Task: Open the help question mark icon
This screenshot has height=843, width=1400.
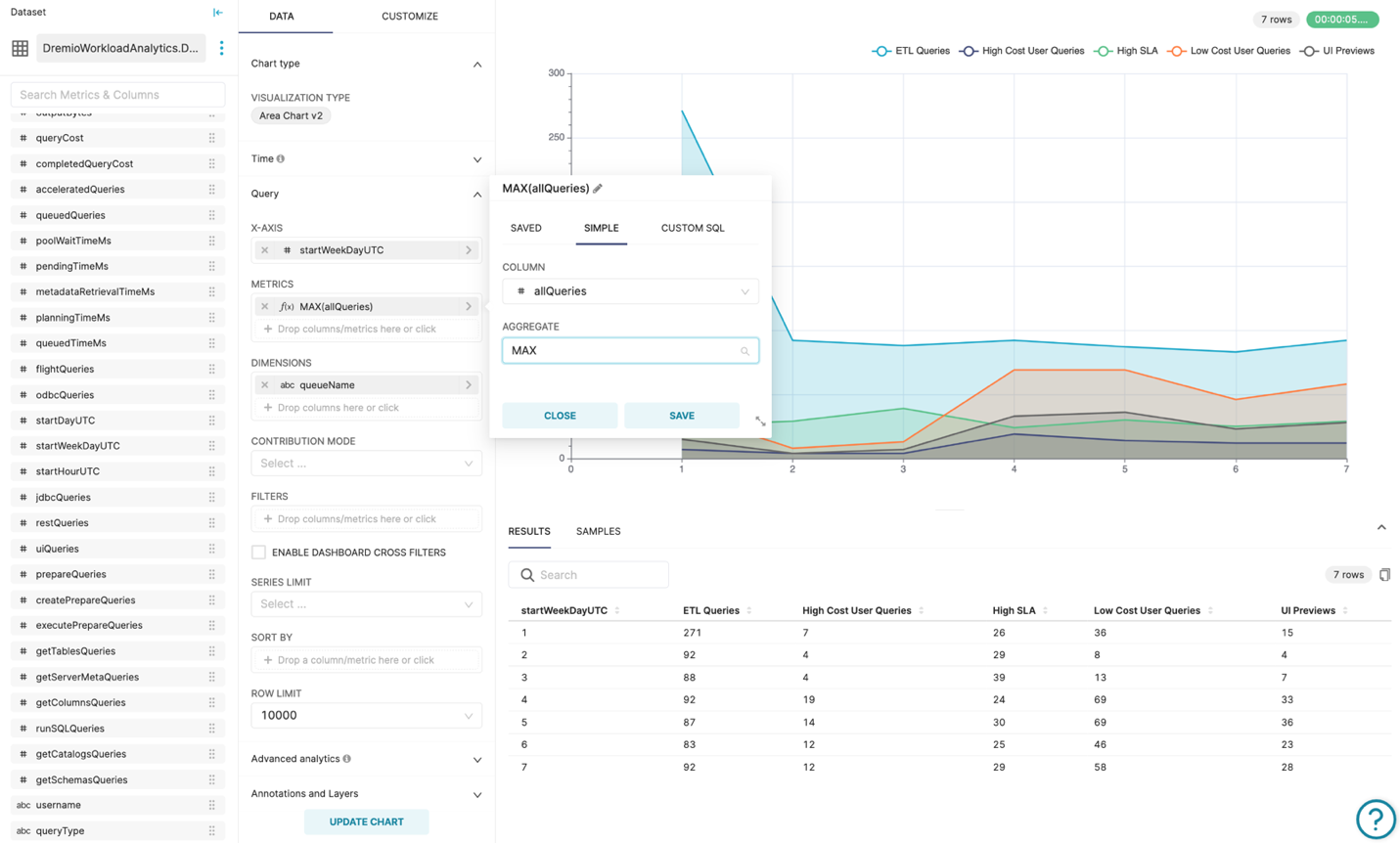Action: click(x=1375, y=819)
